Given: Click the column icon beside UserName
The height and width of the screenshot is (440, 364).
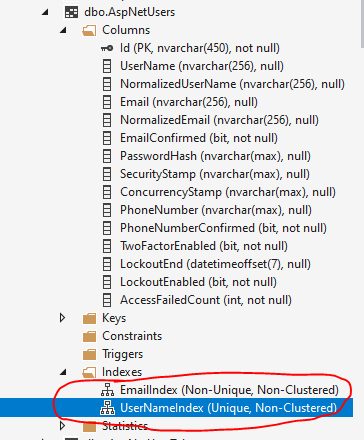Looking at the screenshot, I should coord(107,66).
